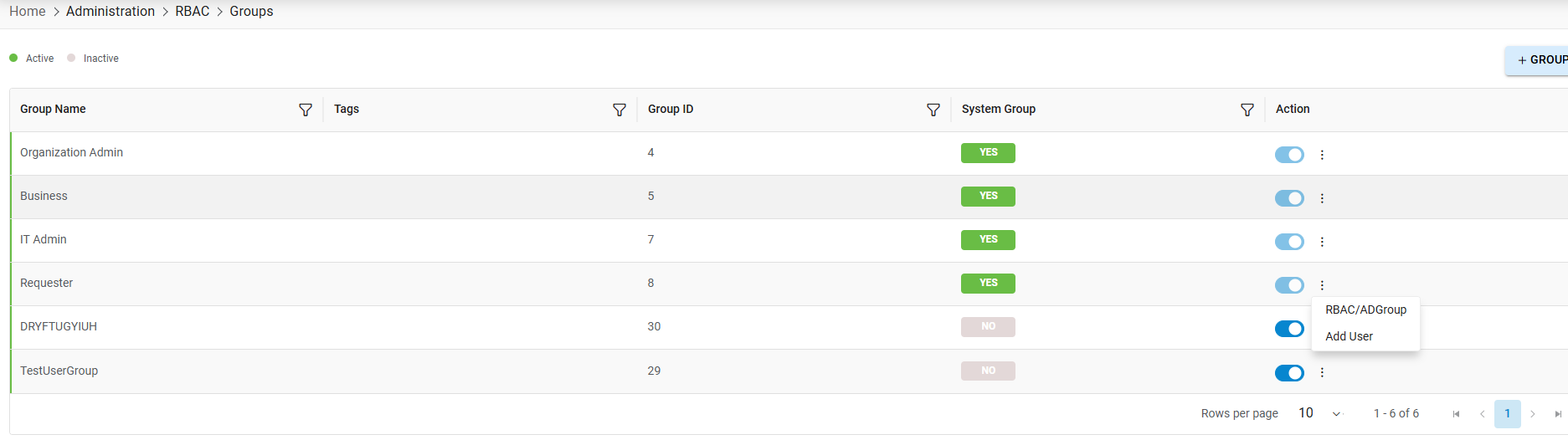1568x440 pixels.
Task: Open the Tags column filter
Action: tap(619, 110)
